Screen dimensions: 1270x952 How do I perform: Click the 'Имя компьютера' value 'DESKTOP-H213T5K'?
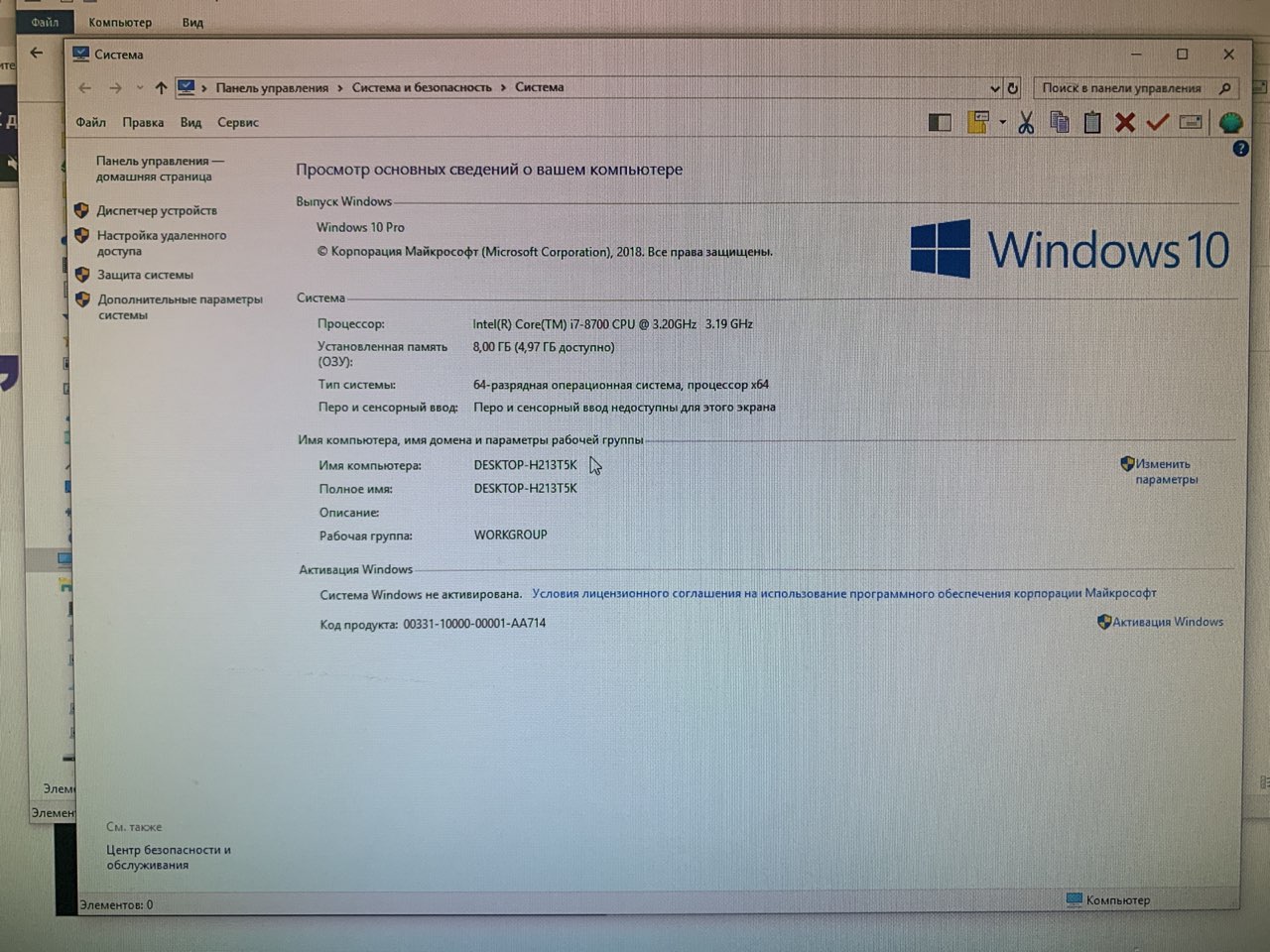tap(525, 465)
